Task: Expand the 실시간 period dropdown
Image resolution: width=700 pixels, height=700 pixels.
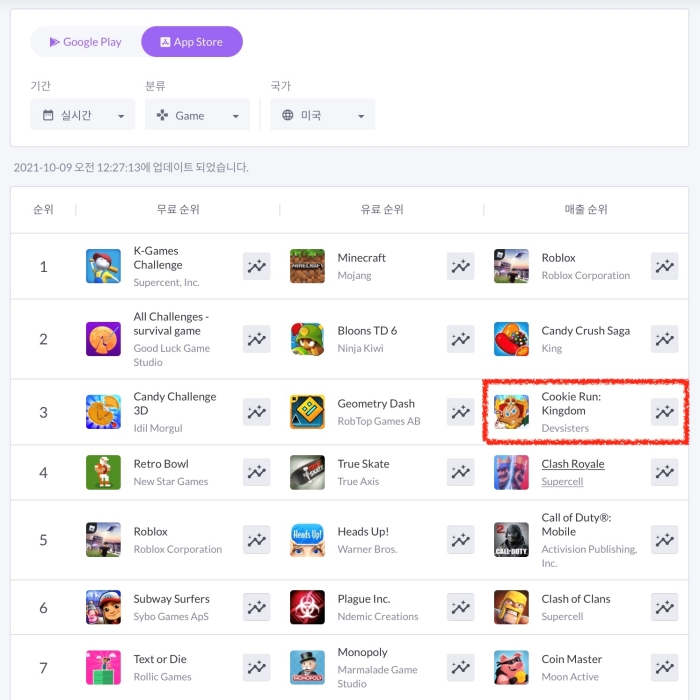Action: pyautogui.click(x=82, y=115)
